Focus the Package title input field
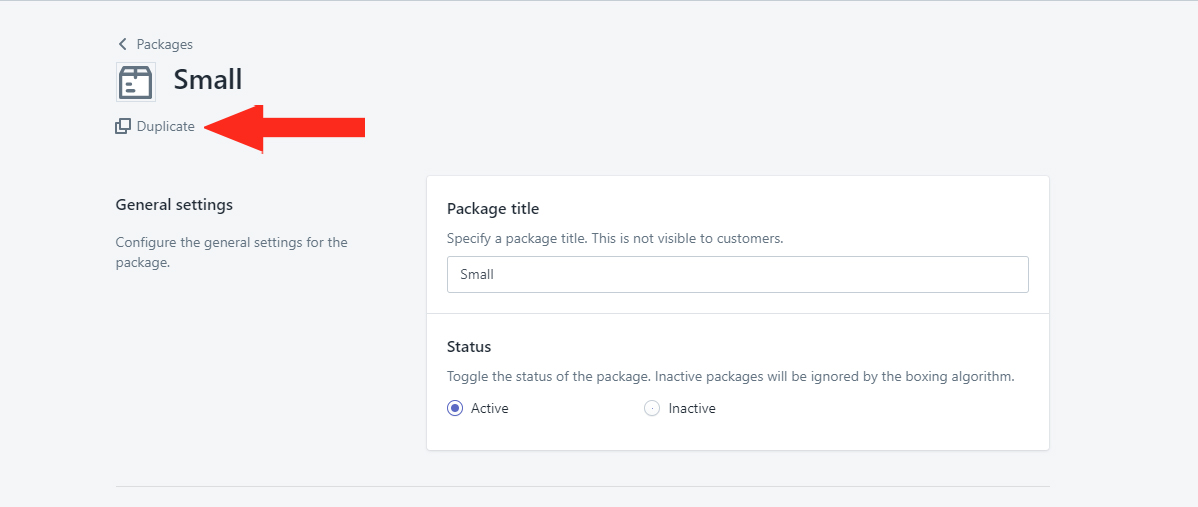Image resolution: width=1198 pixels, height=507 pixels. tap(737, 274)
